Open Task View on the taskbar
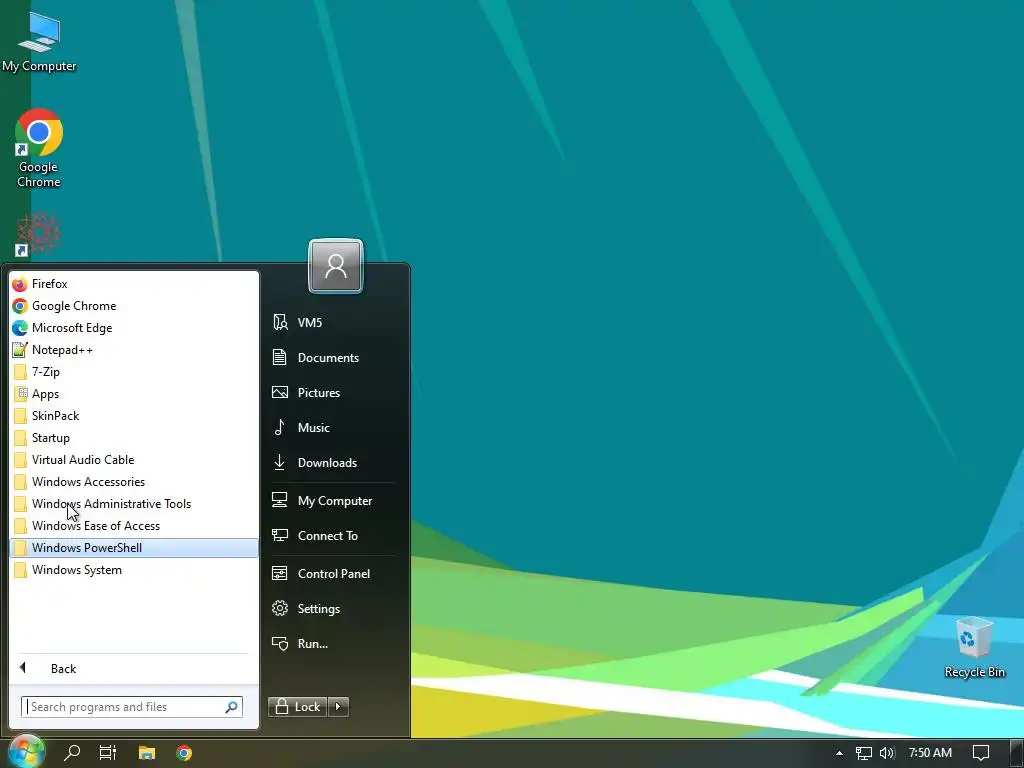Viewport: 1024px width, 768px height. point(108,753)
